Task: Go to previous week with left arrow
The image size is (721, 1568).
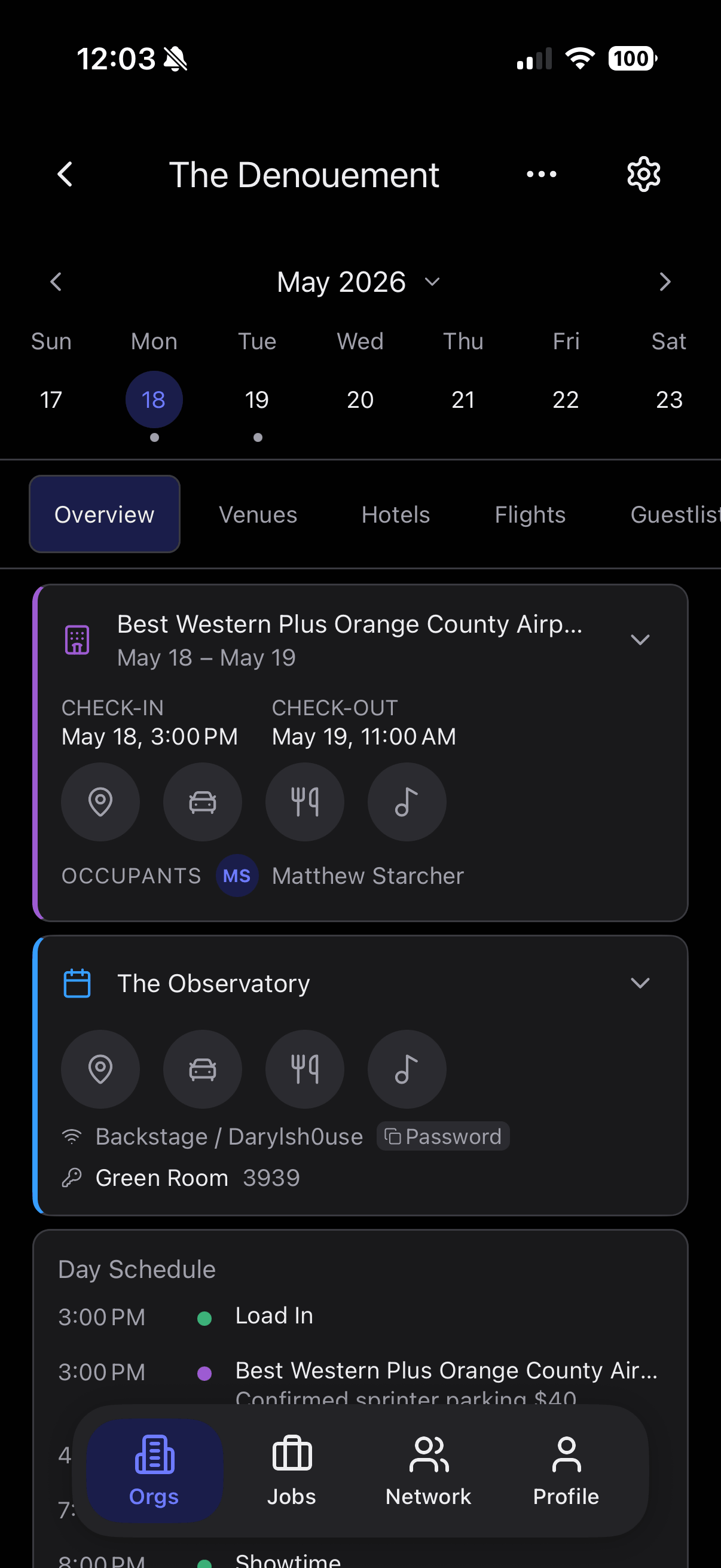Action: [56, 282]
